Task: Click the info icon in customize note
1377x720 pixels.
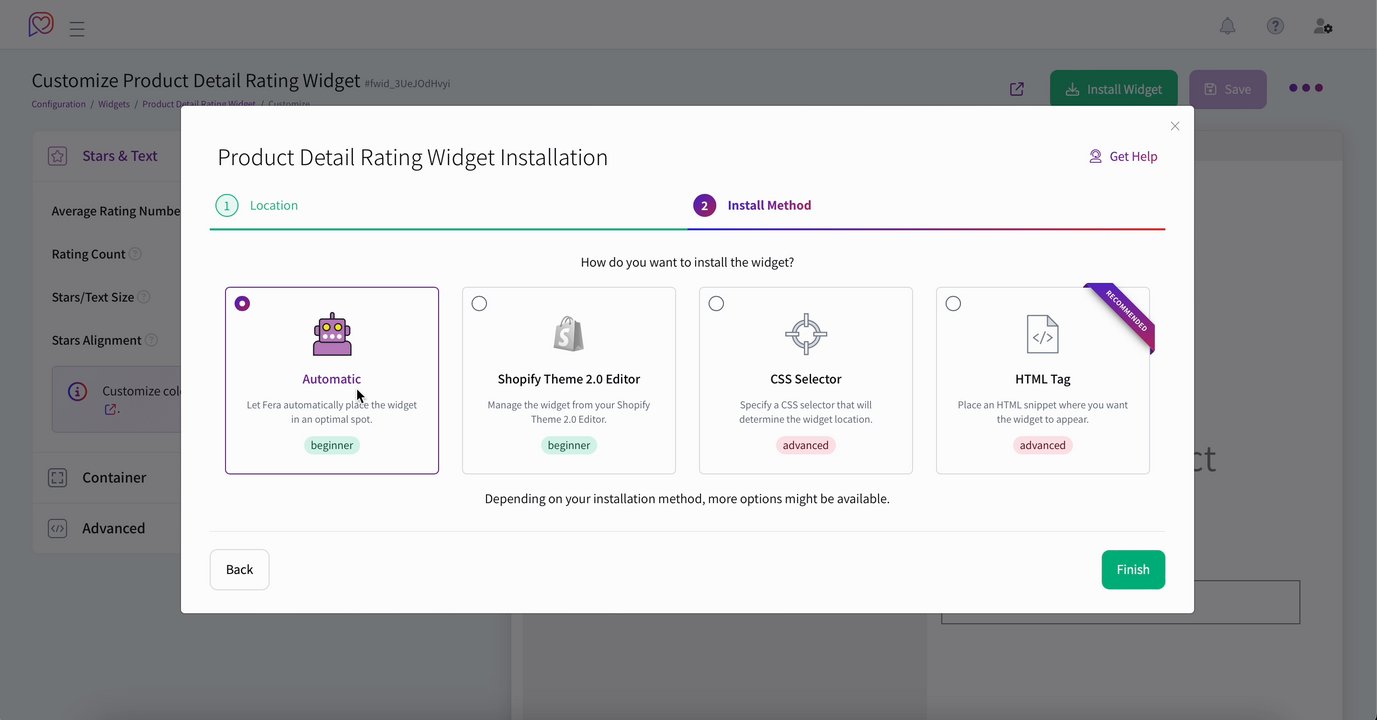Action: 77,392
